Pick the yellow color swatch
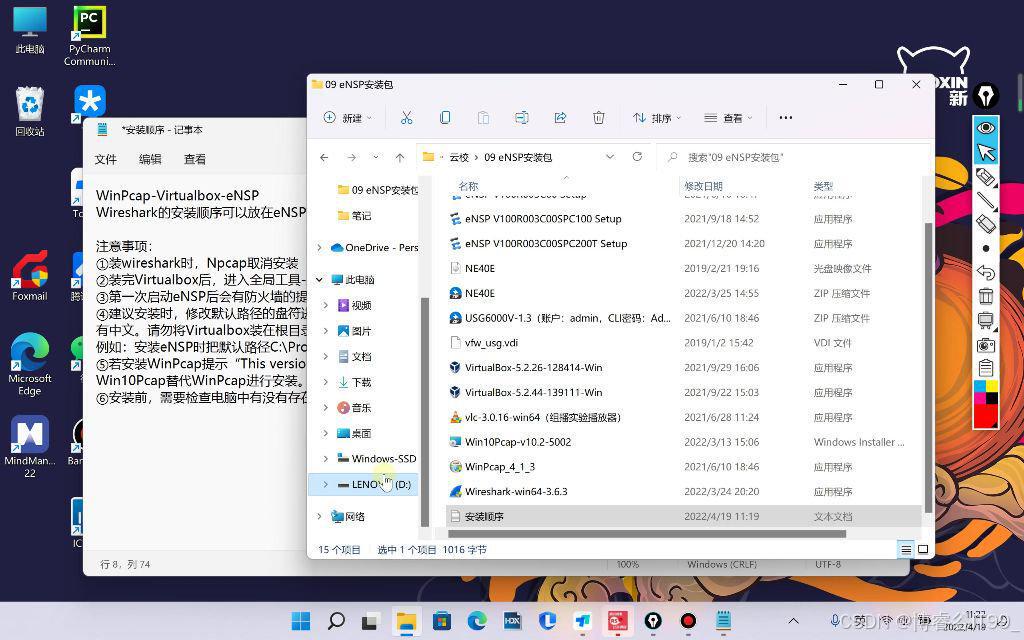 [x=991, y=387]
